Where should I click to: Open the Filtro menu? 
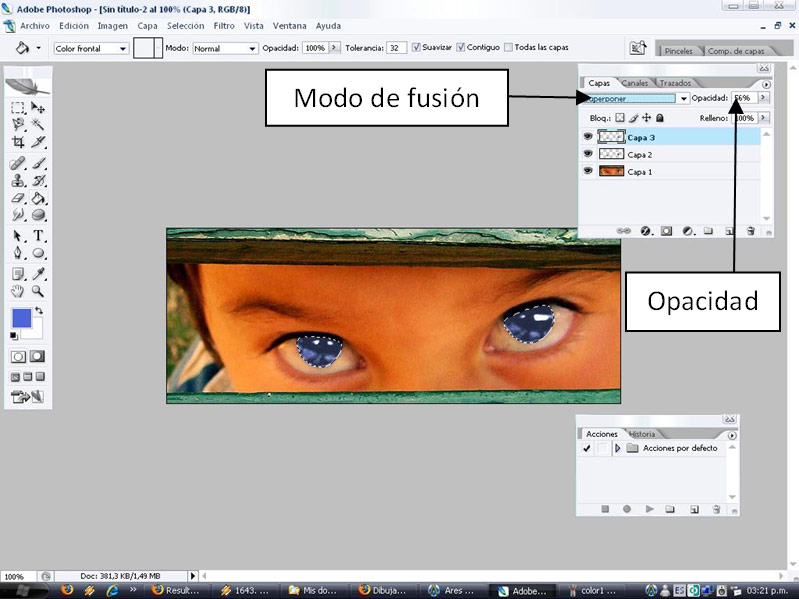(224, 26)
